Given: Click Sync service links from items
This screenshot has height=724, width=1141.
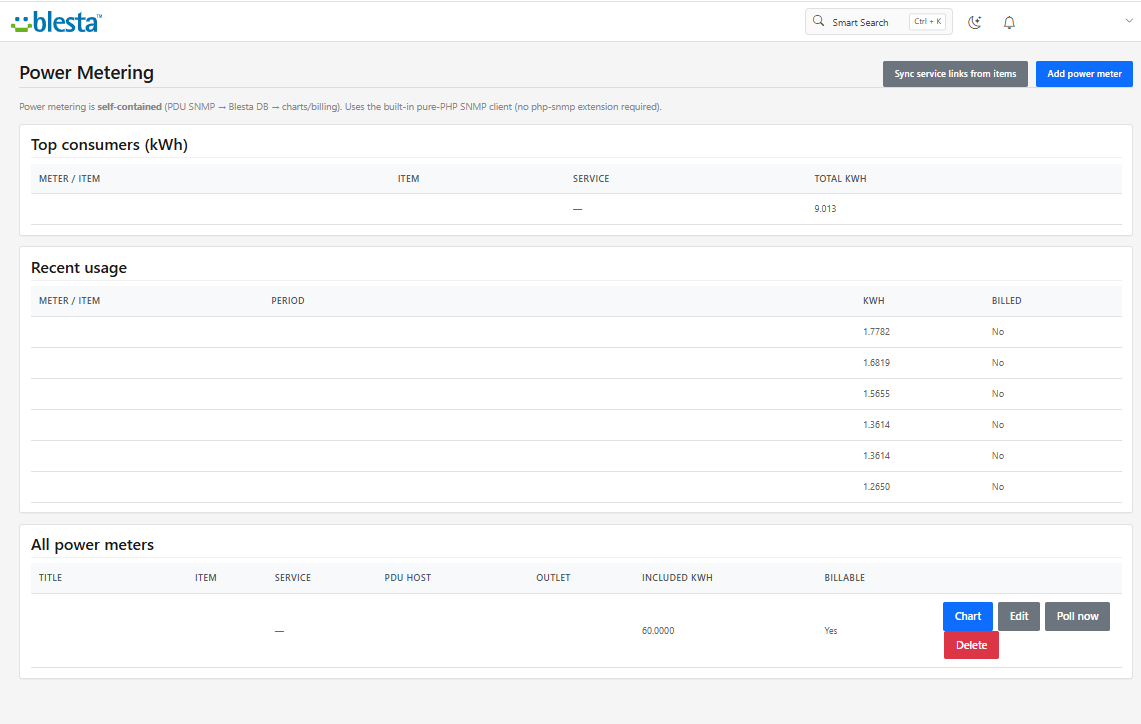Looking at the screenshot, I should tap(955, 73).
